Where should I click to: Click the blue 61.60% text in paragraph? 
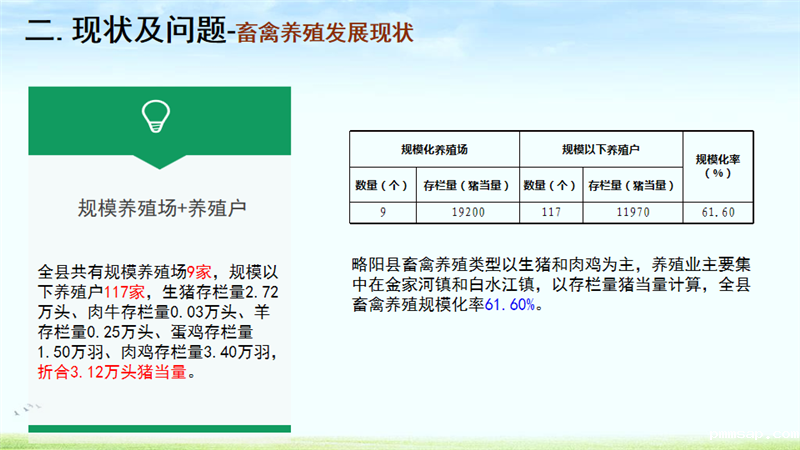pos(514,304)
